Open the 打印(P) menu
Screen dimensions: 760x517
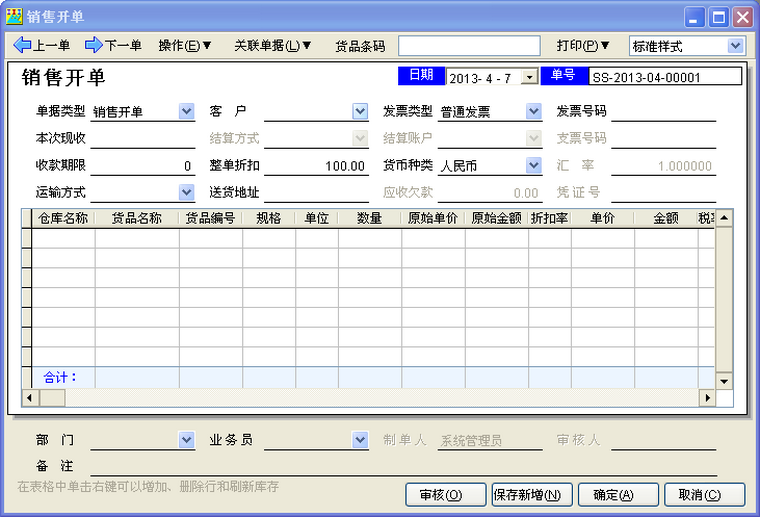(x=583, y=46)
